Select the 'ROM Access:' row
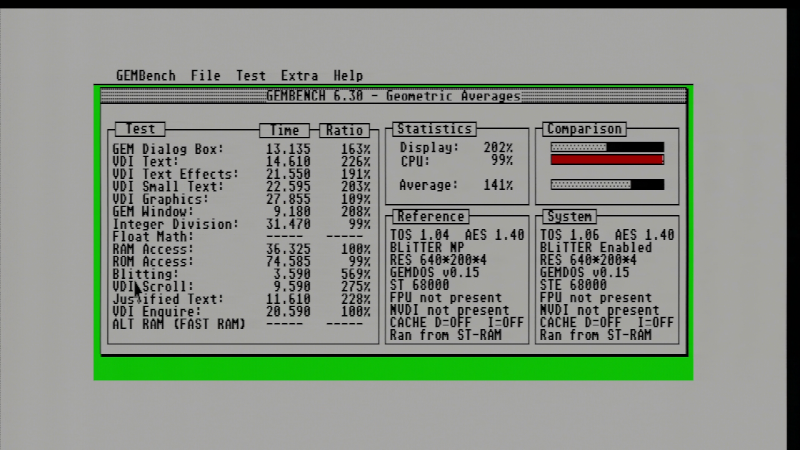 tap(241, 262)
